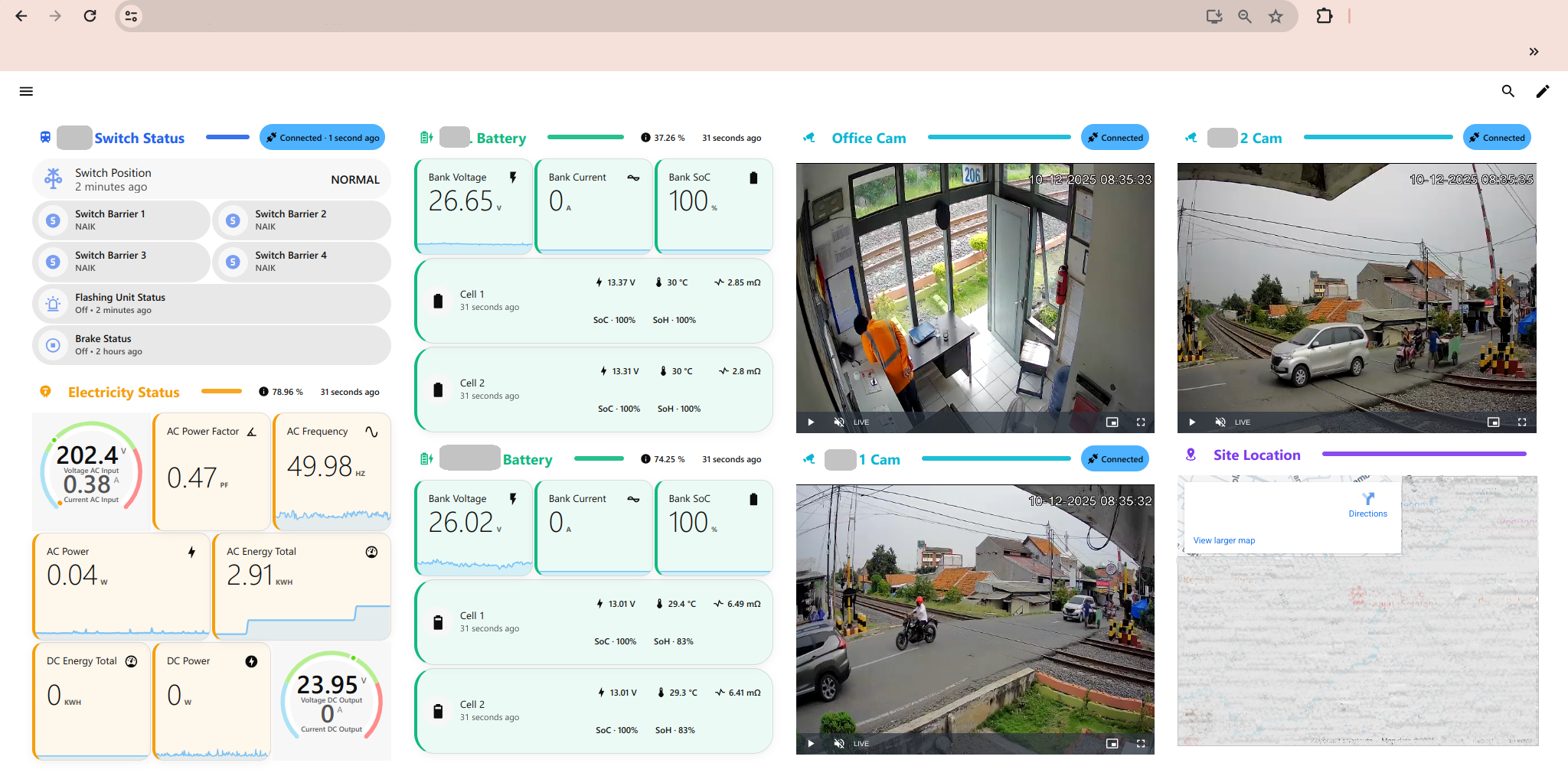
Task: Reload the page in the browser
Action: point(90,16)
